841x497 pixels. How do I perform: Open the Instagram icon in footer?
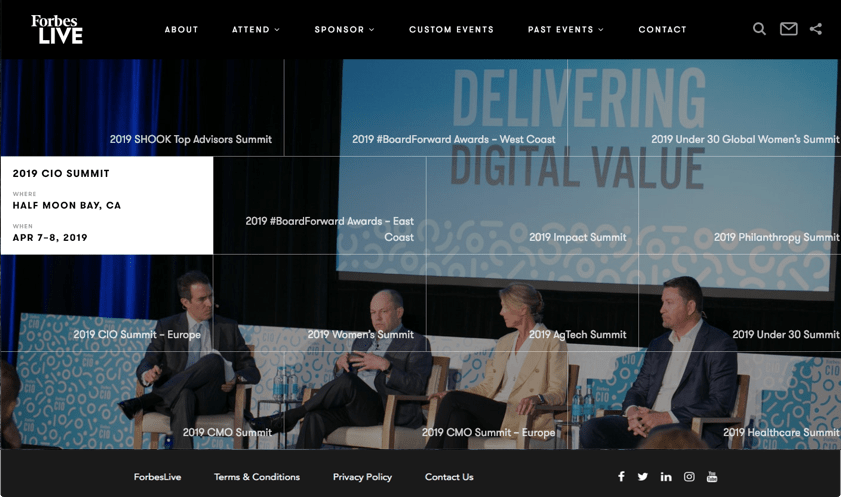[x=689, y=477]
